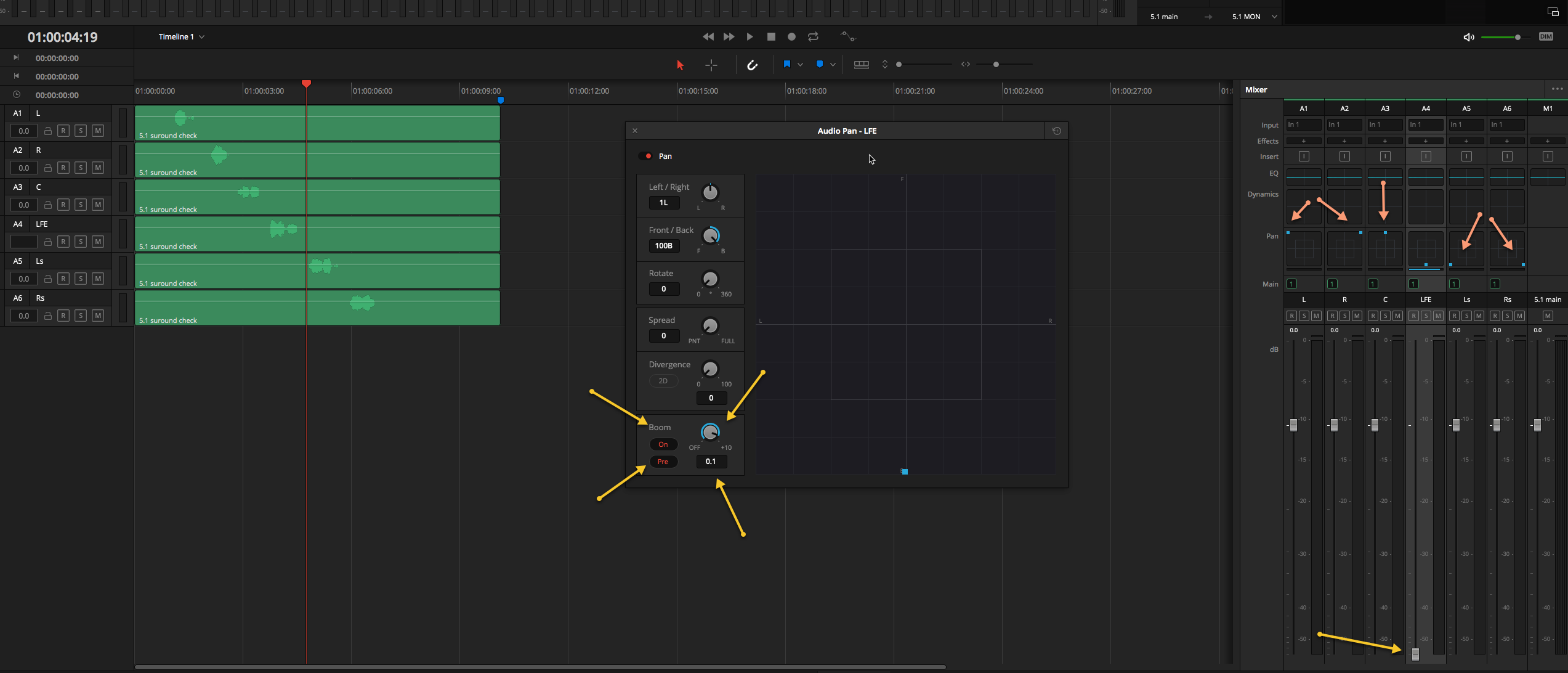
Task: Lock track A1 with padlock icon
Action: pos(47,131)
